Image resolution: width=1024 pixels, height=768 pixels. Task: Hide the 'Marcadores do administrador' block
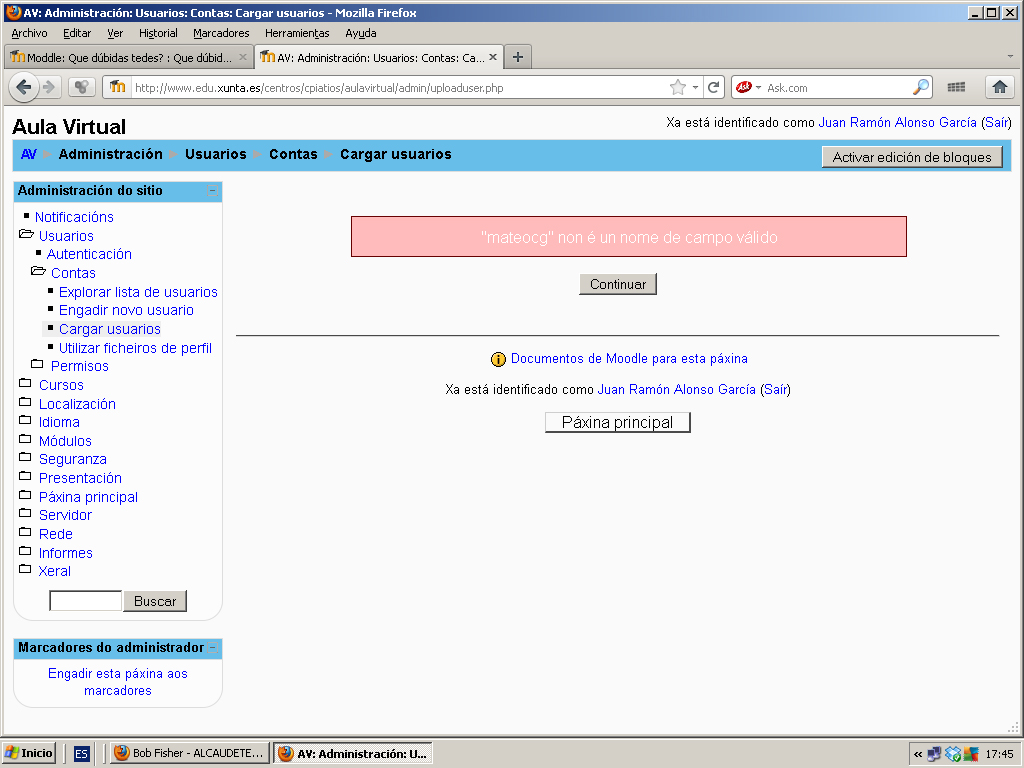coord(212,648)
